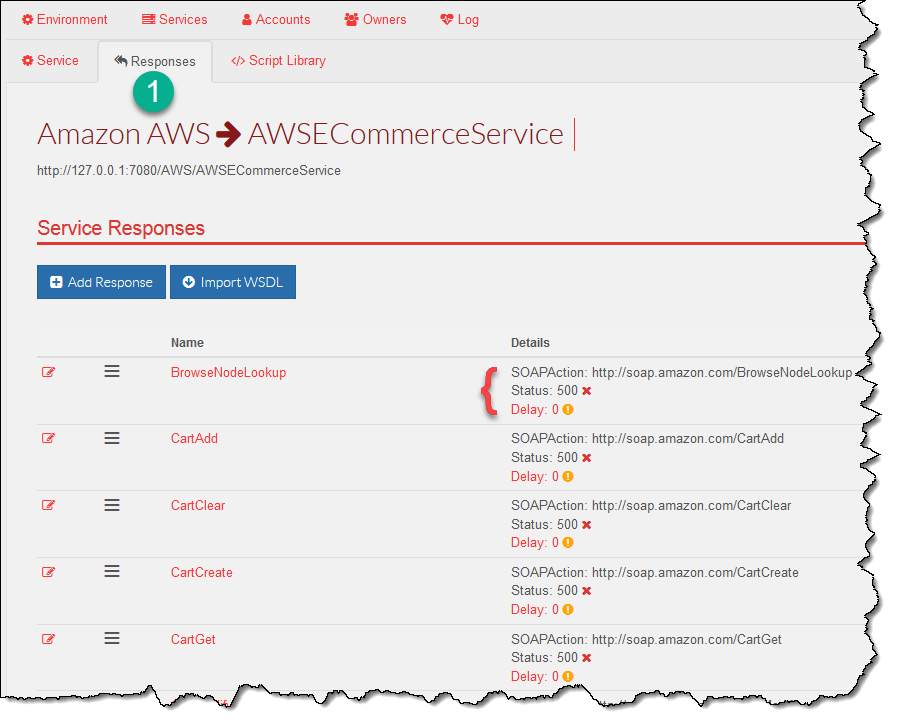Screen dimensions: 898x725
Task: Click the Import WSDL button
Action: 233,282
